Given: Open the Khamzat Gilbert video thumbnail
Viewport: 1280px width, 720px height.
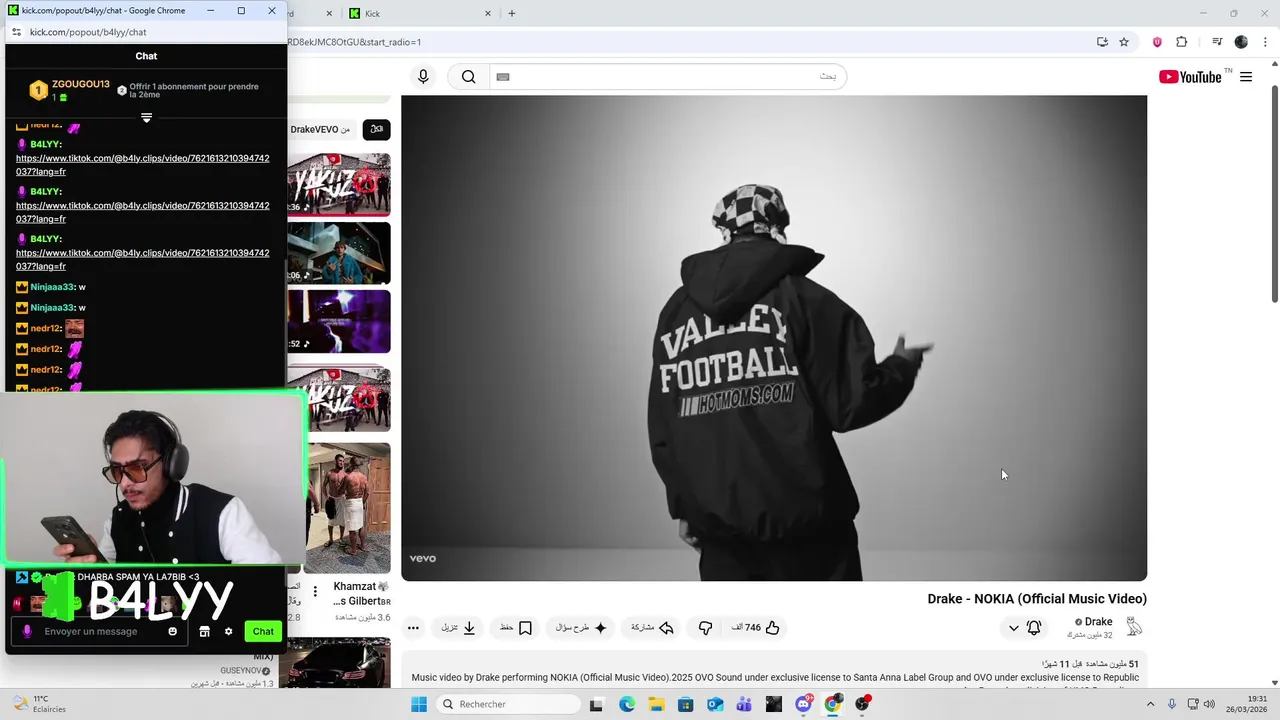Looking at the screenshot, I should pos(348,508).
